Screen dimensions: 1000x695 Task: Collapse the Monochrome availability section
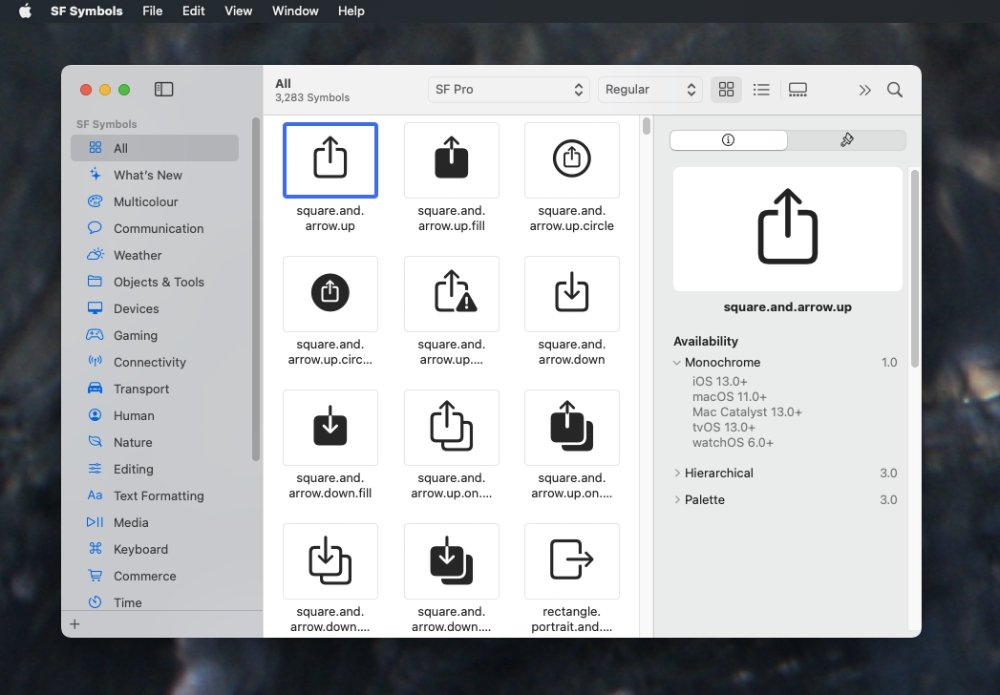point(677,363)
